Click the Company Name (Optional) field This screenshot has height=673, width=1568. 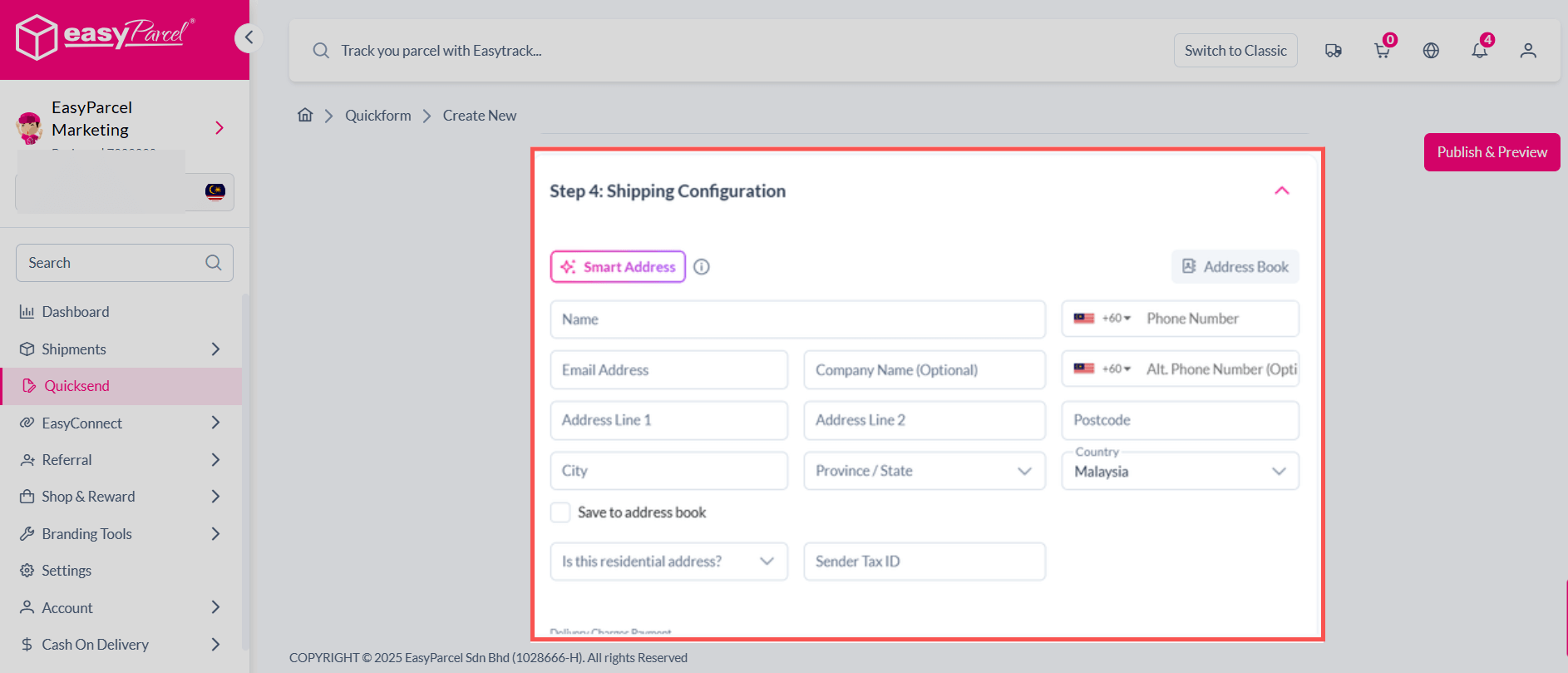tap(925, 370)
